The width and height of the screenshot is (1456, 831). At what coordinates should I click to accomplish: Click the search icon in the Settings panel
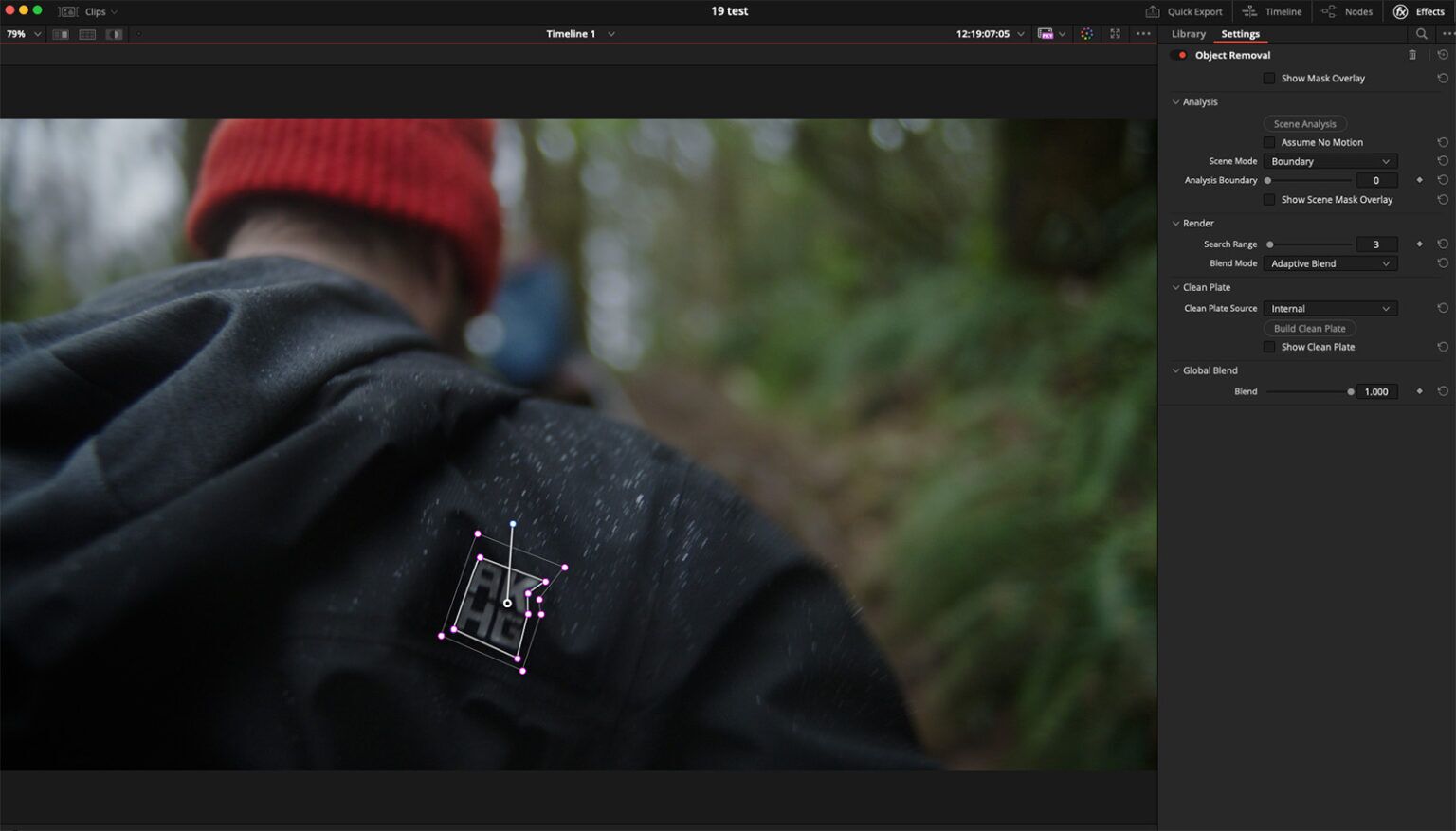coord(1421,33)
